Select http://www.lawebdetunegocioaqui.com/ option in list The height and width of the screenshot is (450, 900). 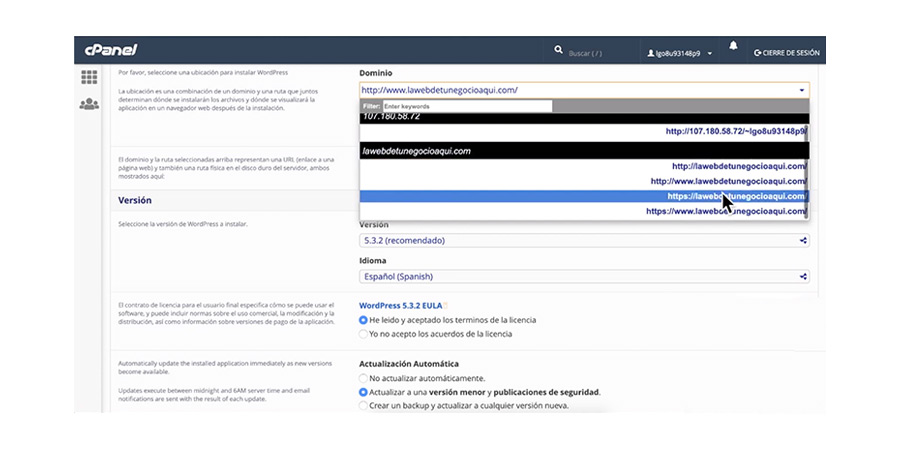pos(583,181)
